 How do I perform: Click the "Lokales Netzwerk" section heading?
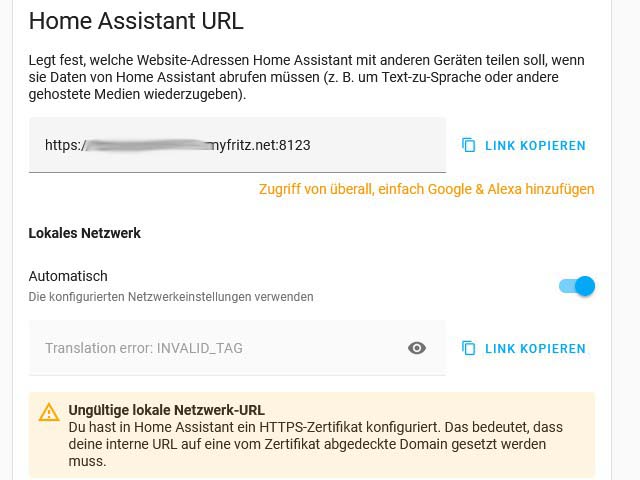85,233
